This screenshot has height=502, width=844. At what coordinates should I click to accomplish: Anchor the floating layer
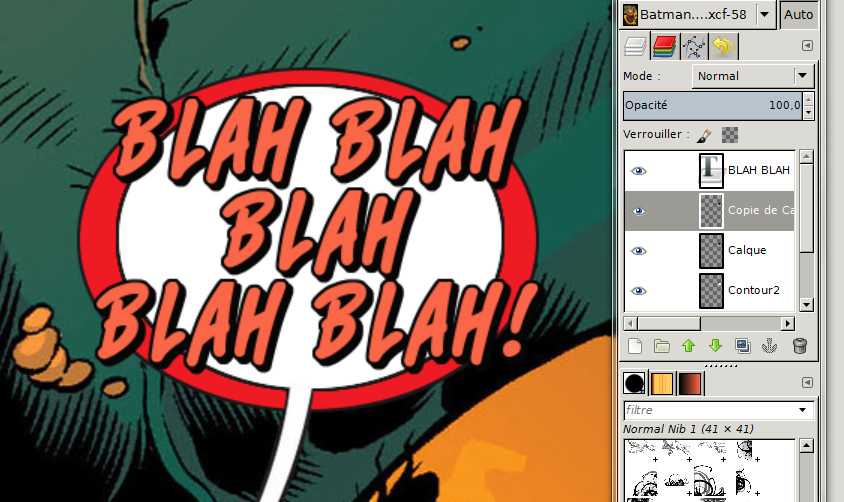point(770,346)
